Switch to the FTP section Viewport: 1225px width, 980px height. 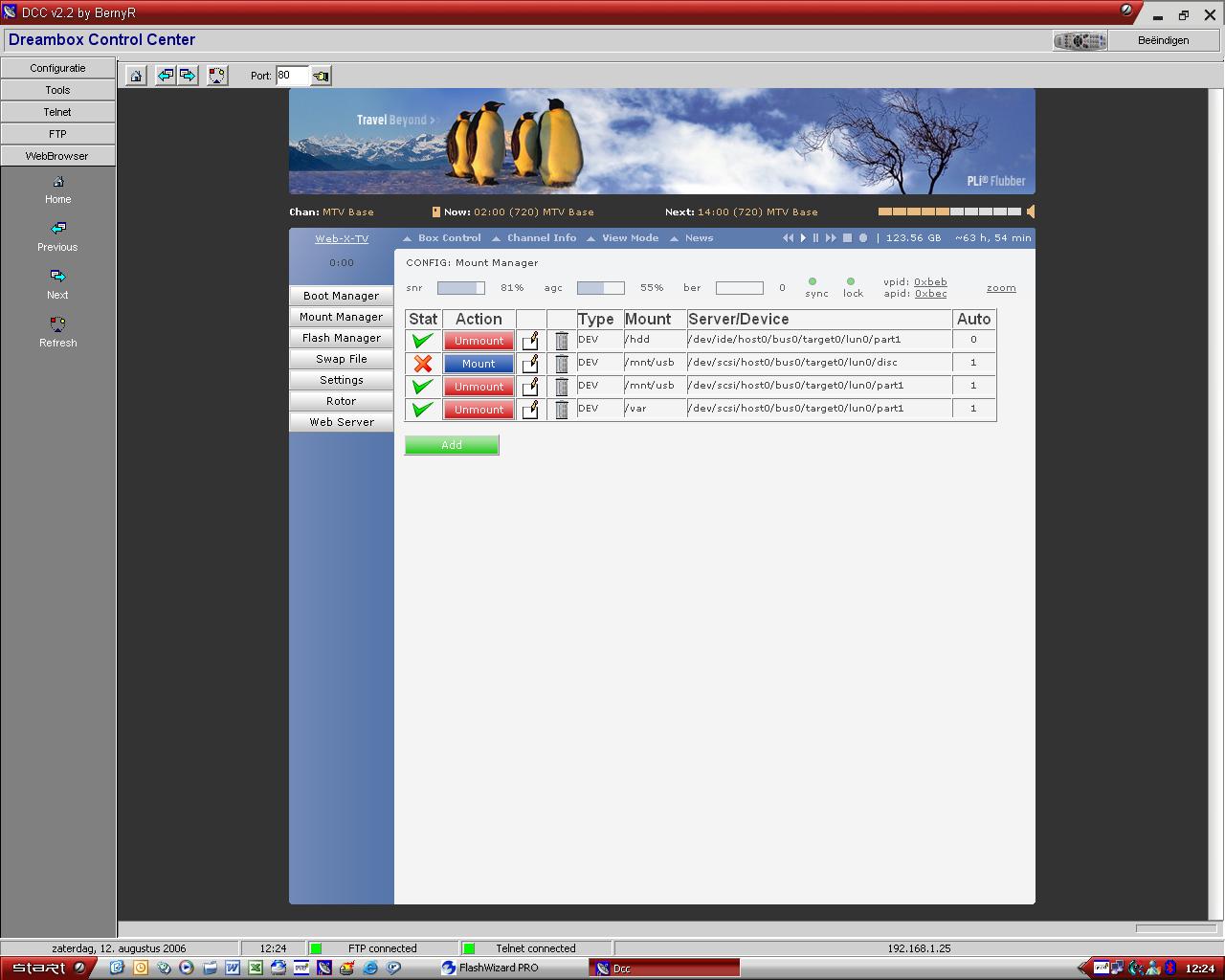pos(57,134)
